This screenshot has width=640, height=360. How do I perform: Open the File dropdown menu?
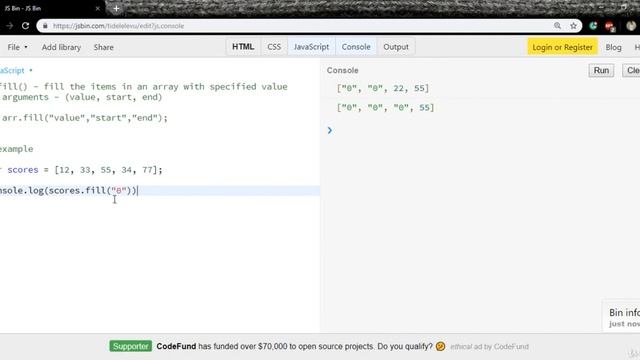tap(17, 47)
